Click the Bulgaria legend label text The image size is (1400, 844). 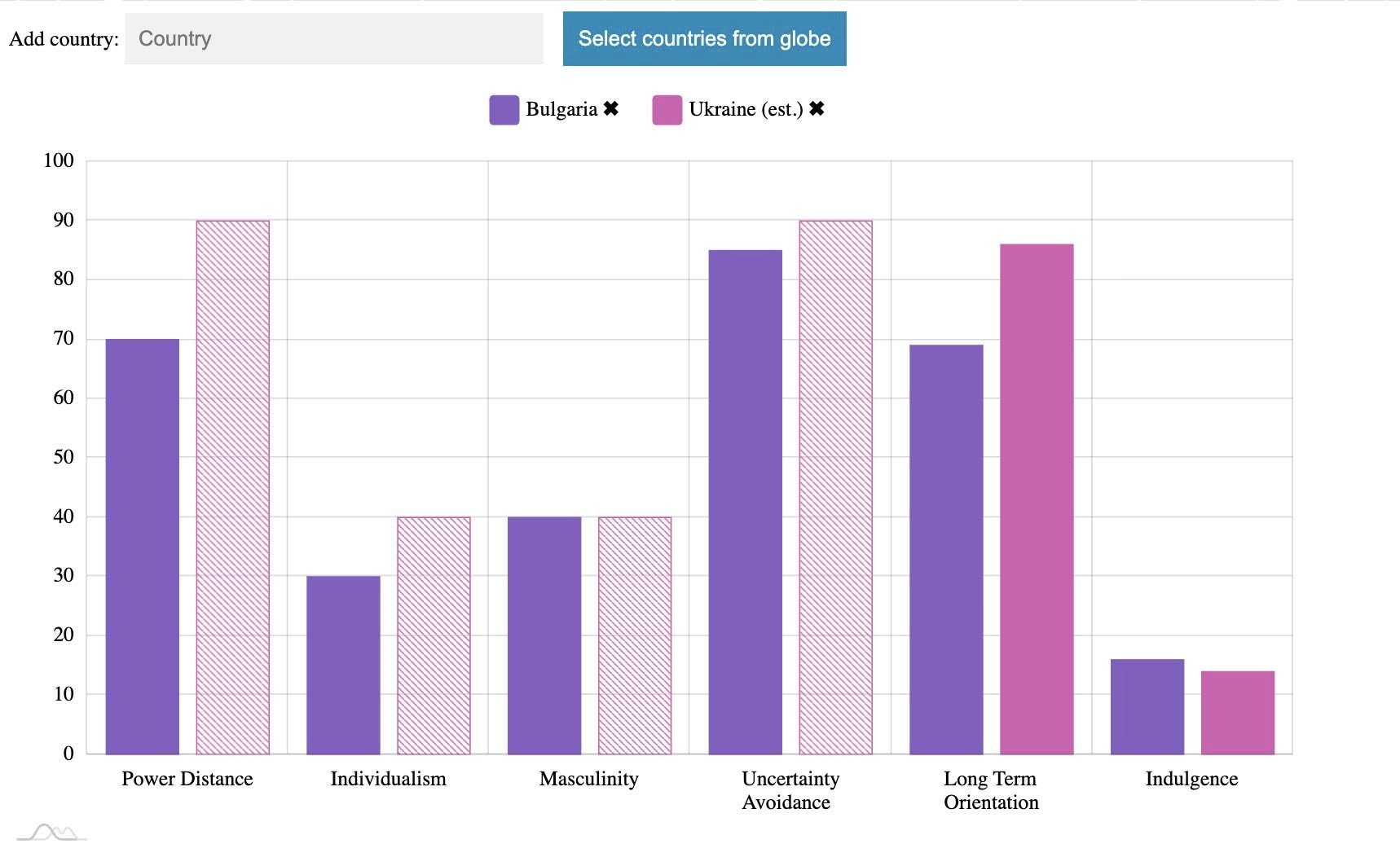(x=561, y=109)
